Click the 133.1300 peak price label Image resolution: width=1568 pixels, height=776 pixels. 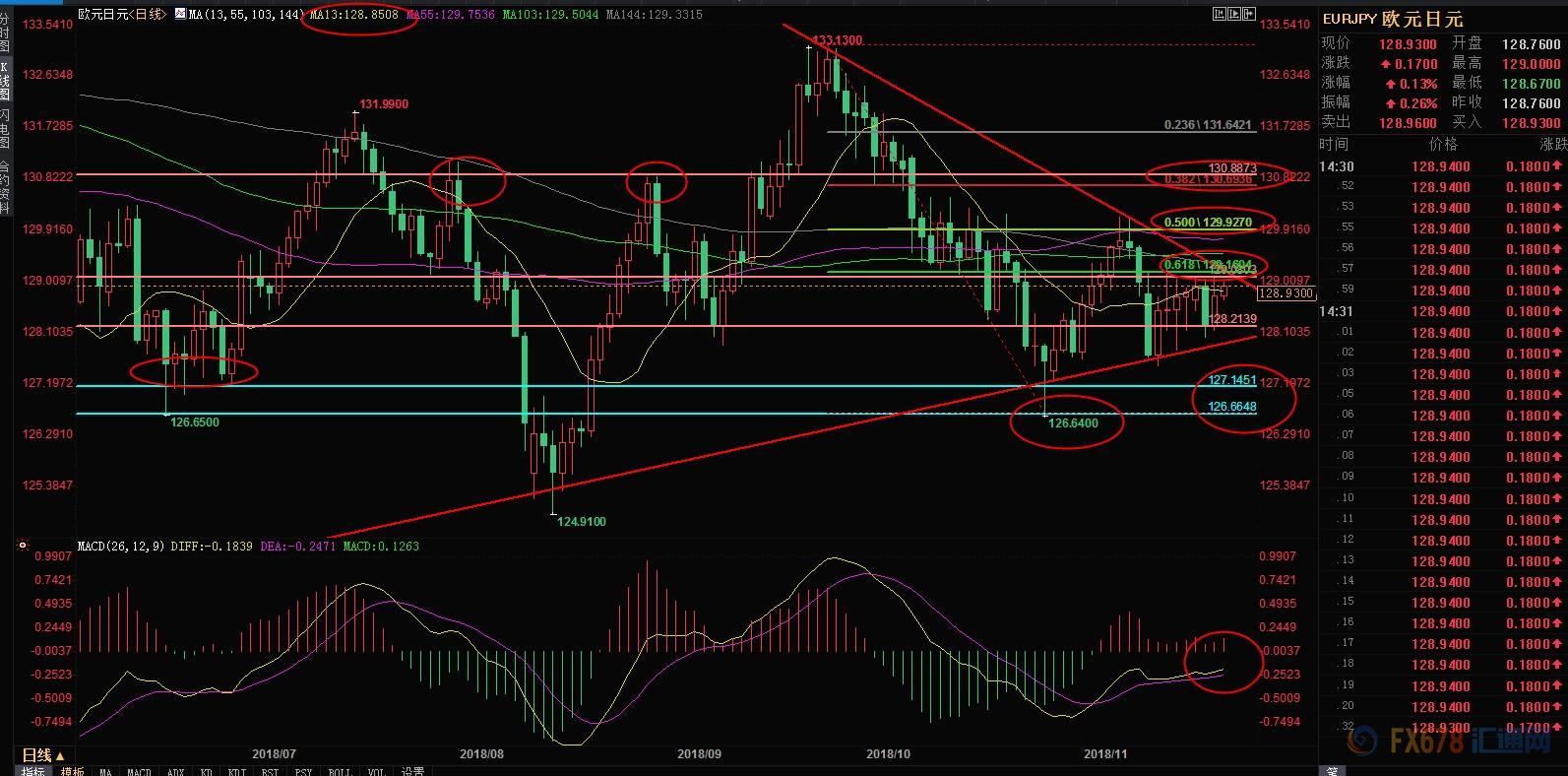pyautogui.click(x=837, y=40)
